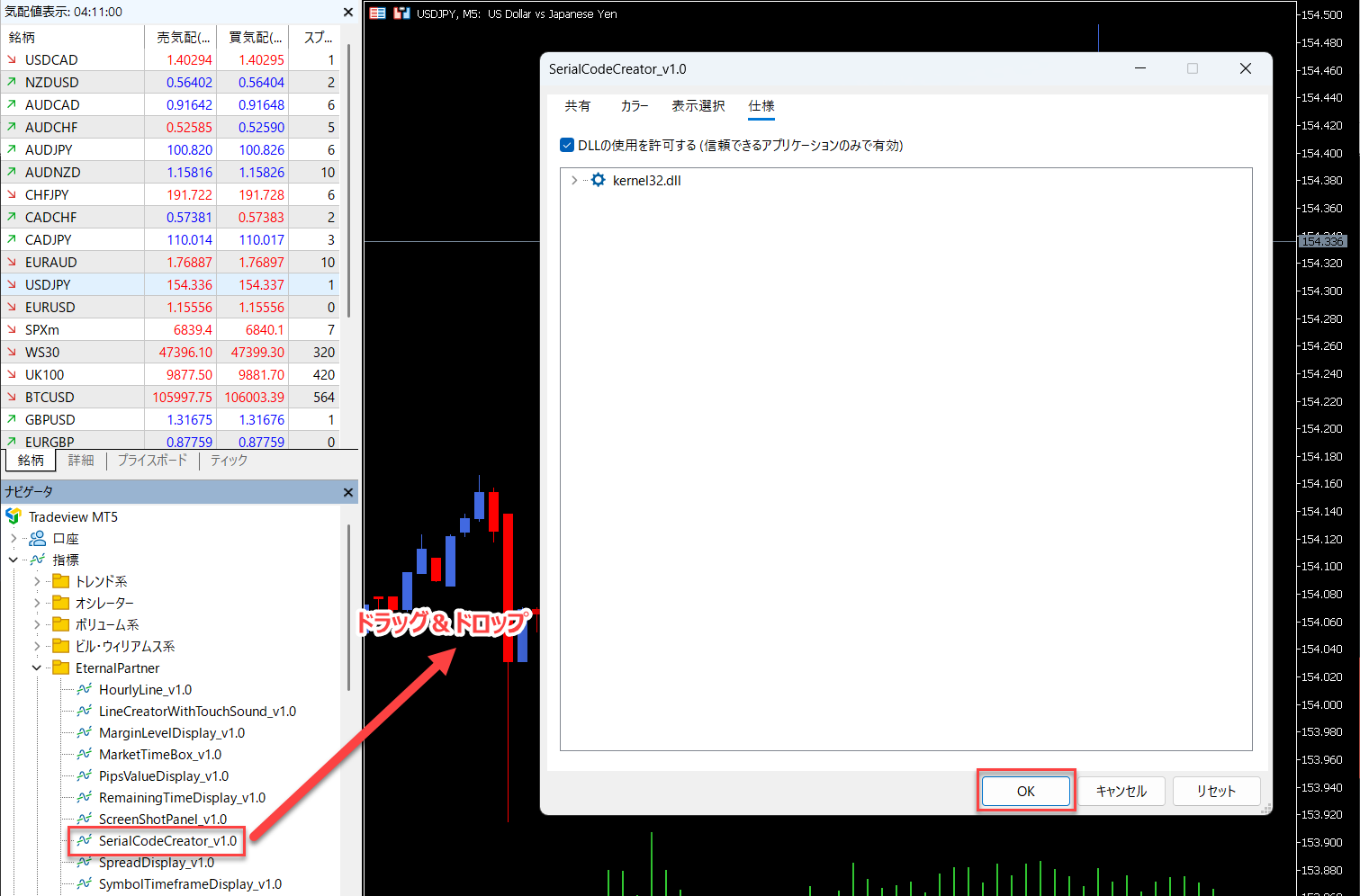The image size is (1360, 896).
Task: Uncheck the DLL usage permission checkbox
Action: pos(567,145)
